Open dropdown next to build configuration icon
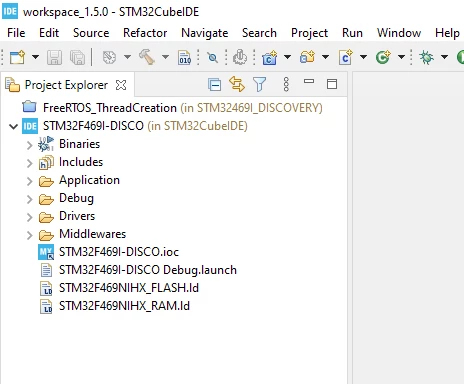This screenshot has width=464, height=384. [127, 57]
